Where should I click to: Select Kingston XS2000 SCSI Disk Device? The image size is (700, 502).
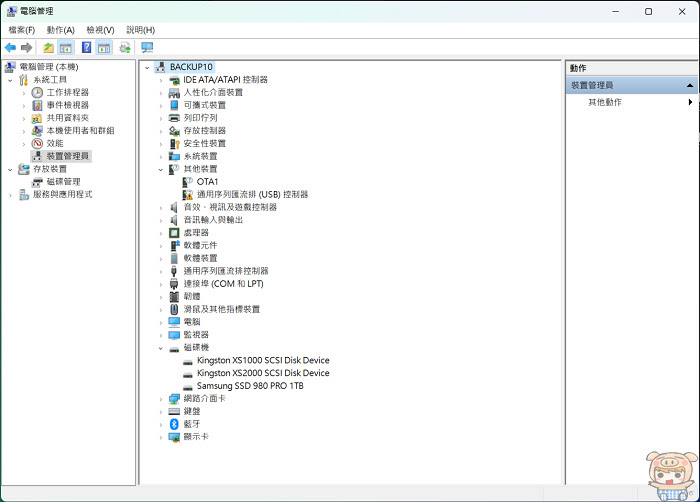(x=263, y=373)
